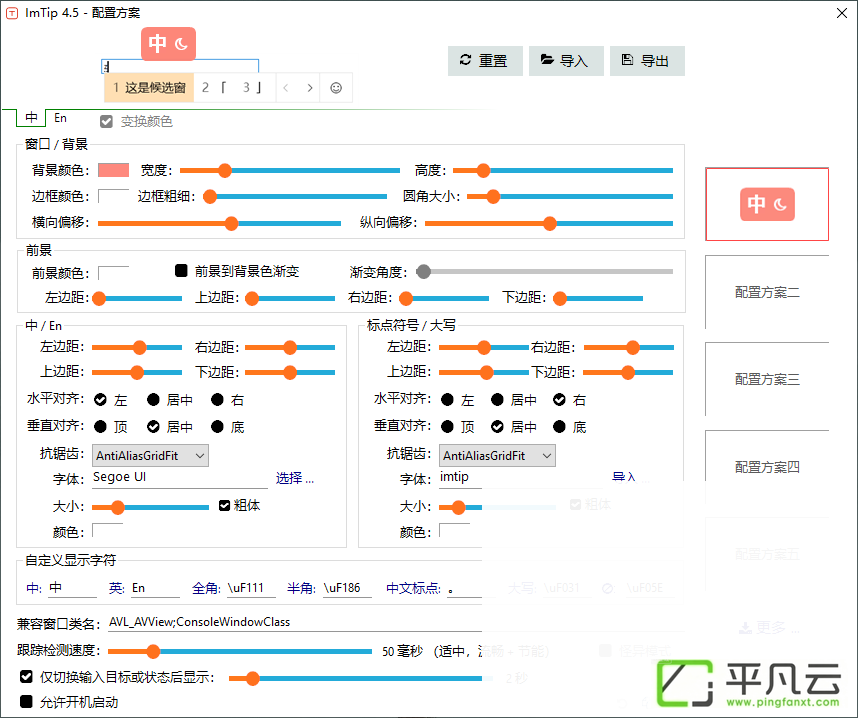Click the 重置 reset button
This screenshot has height=718, width=858.
point(485,61)
